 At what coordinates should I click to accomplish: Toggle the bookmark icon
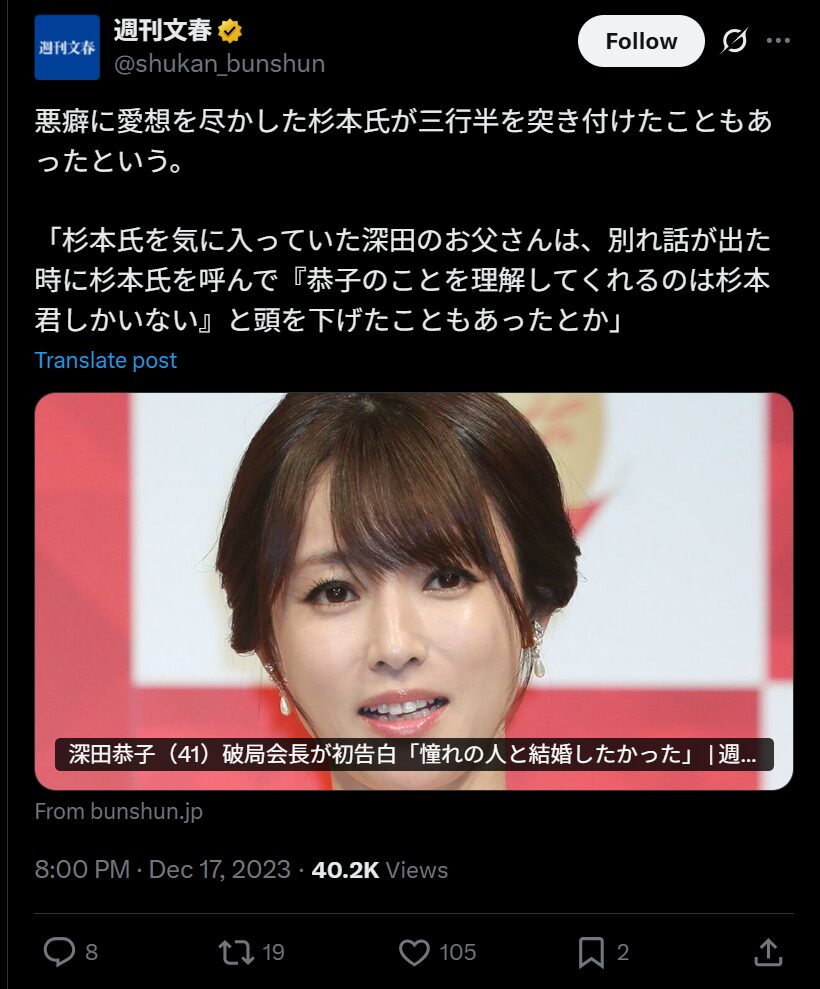point(591,952)
